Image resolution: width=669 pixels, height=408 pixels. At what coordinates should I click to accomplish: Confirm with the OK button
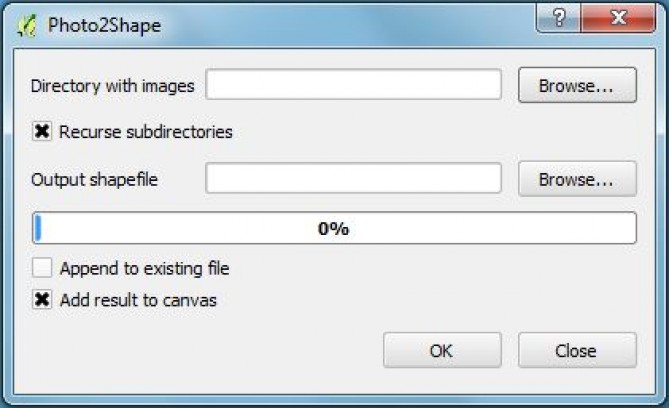click(442, 350)
